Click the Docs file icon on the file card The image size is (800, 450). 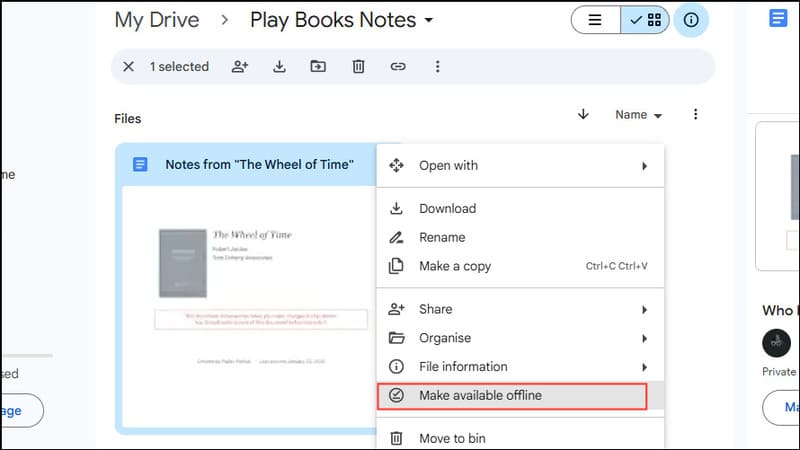(x=140, y=164)
